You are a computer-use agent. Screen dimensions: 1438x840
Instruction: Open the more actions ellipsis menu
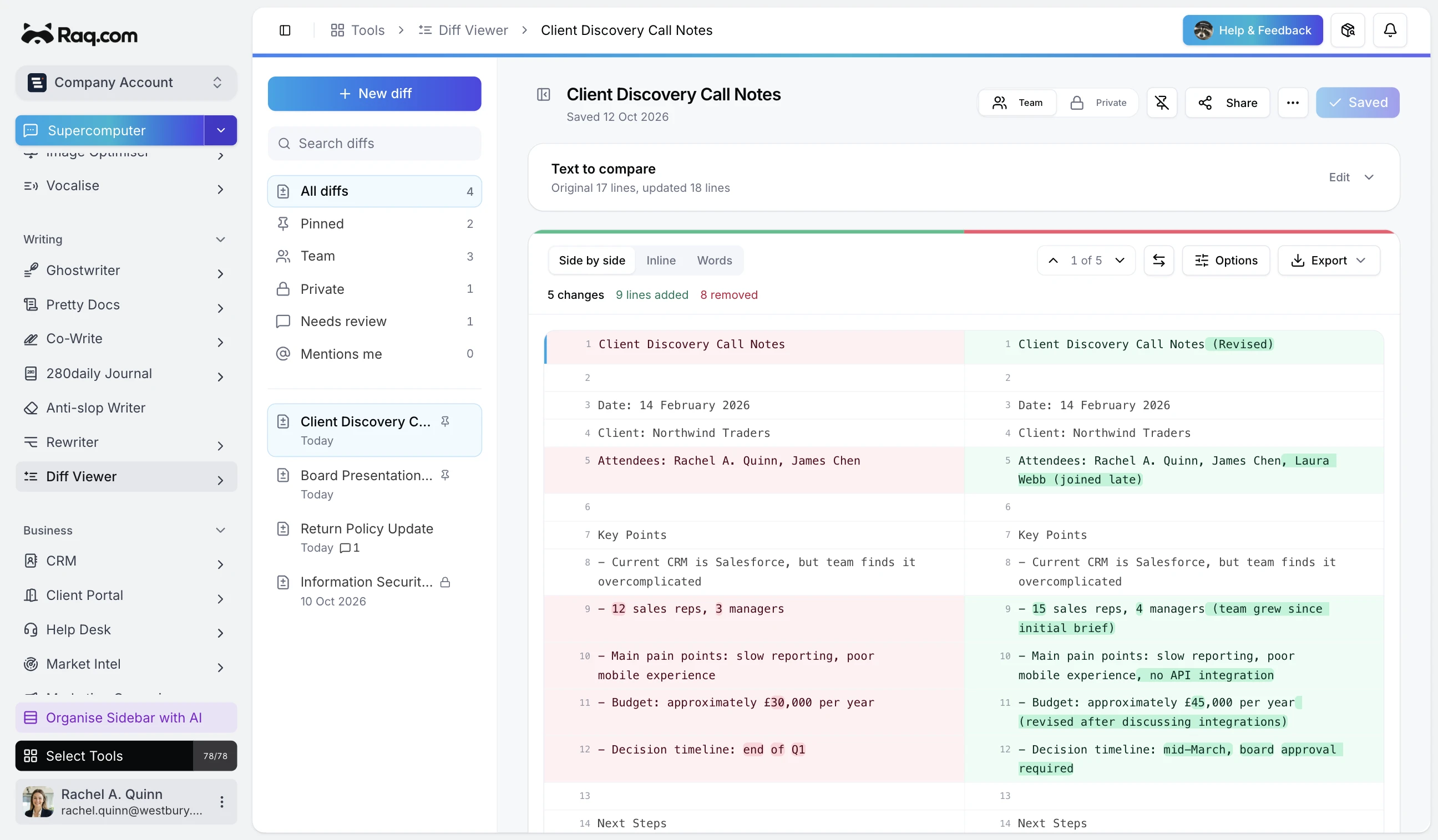tap(1293, 103)
